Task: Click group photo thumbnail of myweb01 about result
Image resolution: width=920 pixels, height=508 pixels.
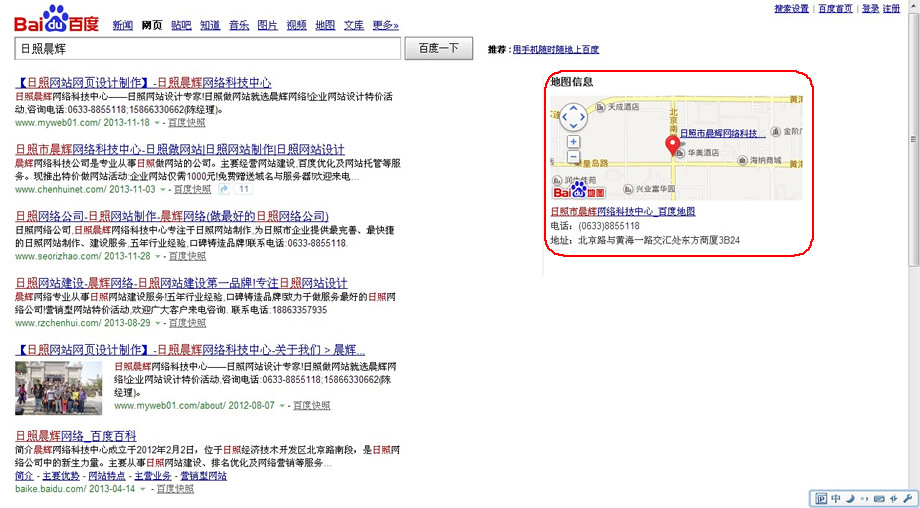Action: (59, 388)
